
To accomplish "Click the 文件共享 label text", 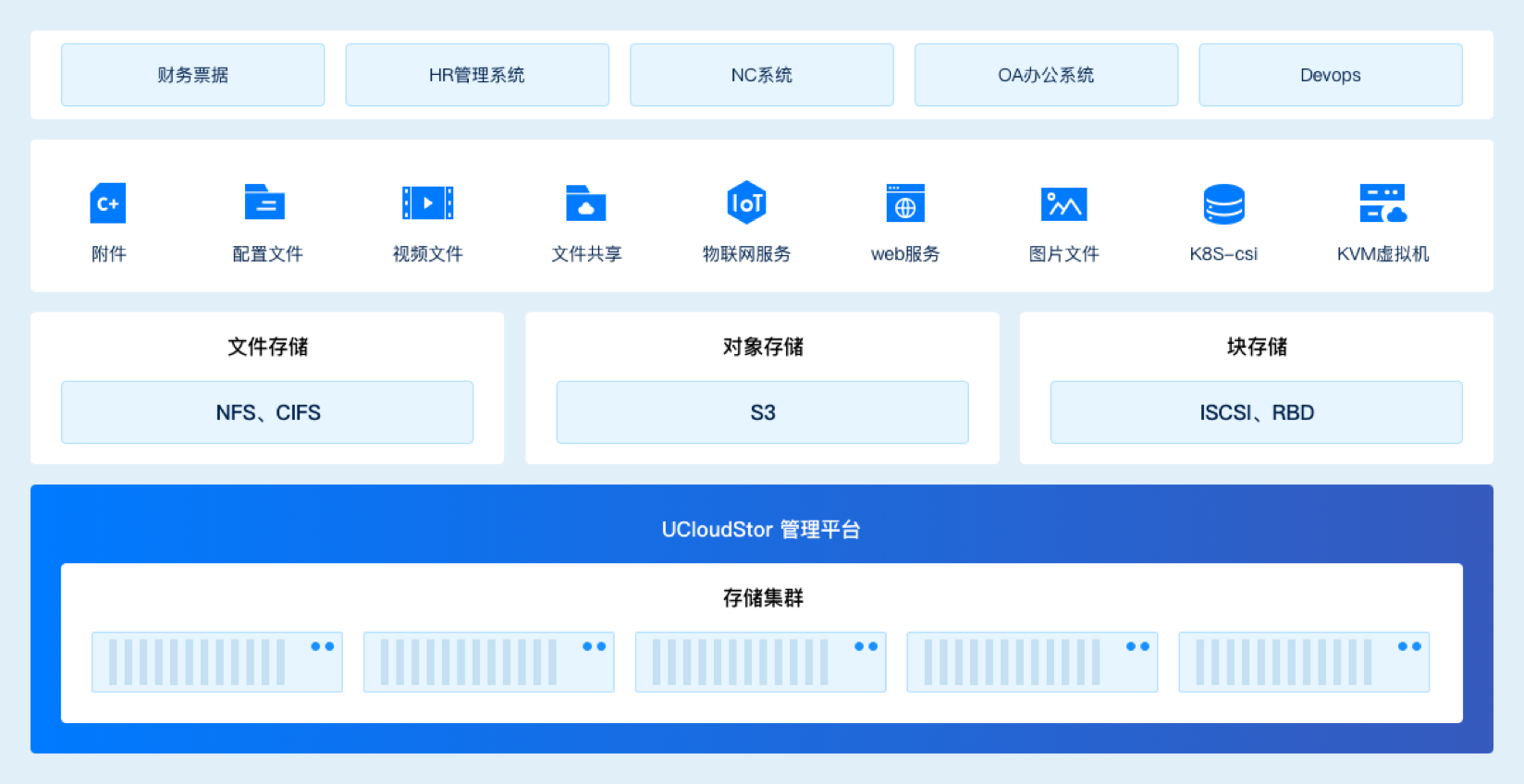I will point(586,254).
